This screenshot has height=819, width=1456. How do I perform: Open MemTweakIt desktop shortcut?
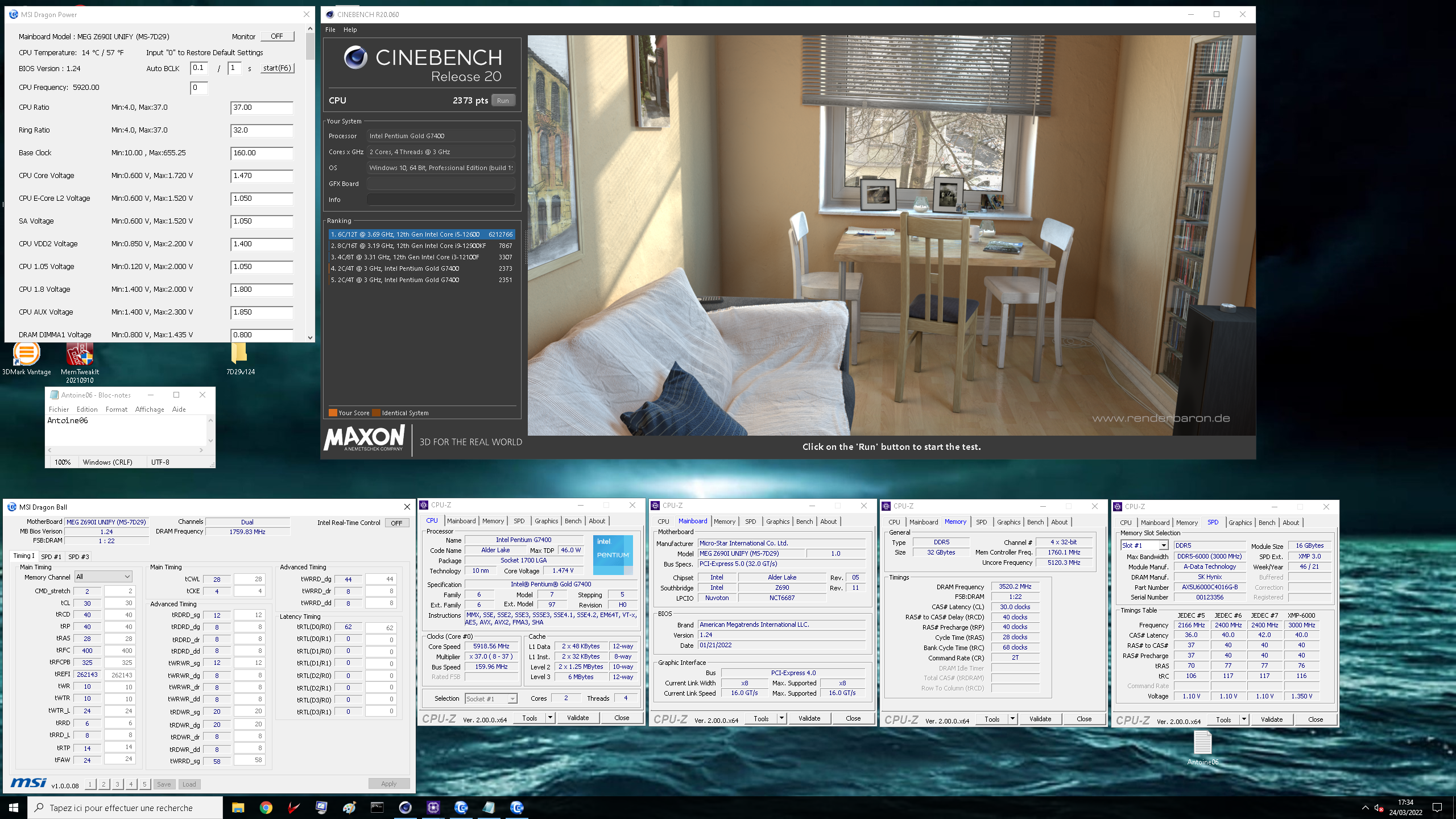click(x=80, y=362)
